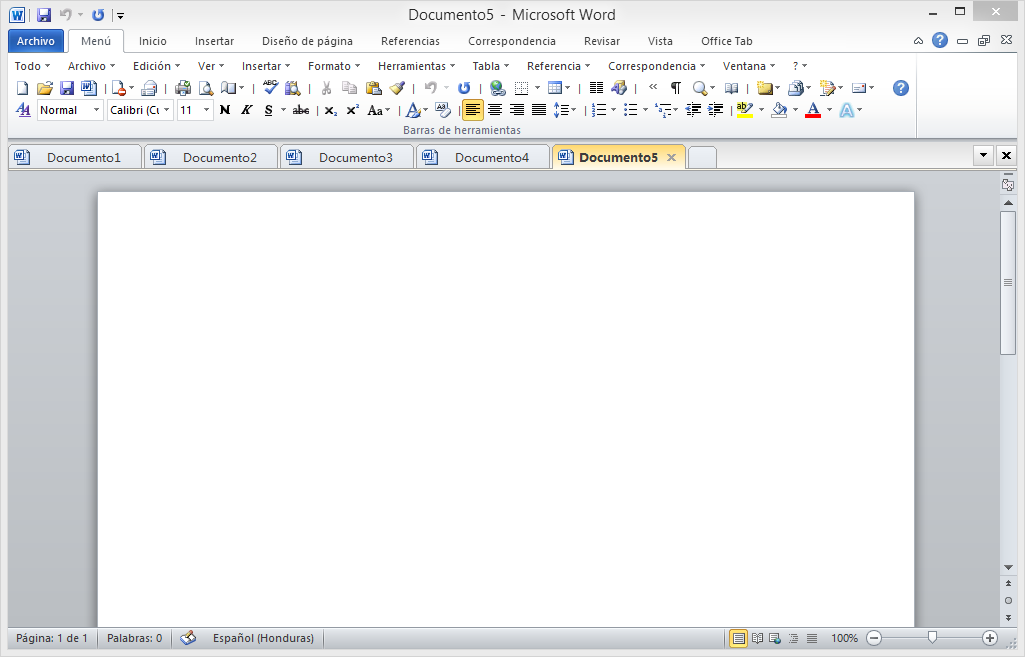The image size is (1025, 657).
Task: Click the Print icon in toolbar
Action: [x=183, y=88]
